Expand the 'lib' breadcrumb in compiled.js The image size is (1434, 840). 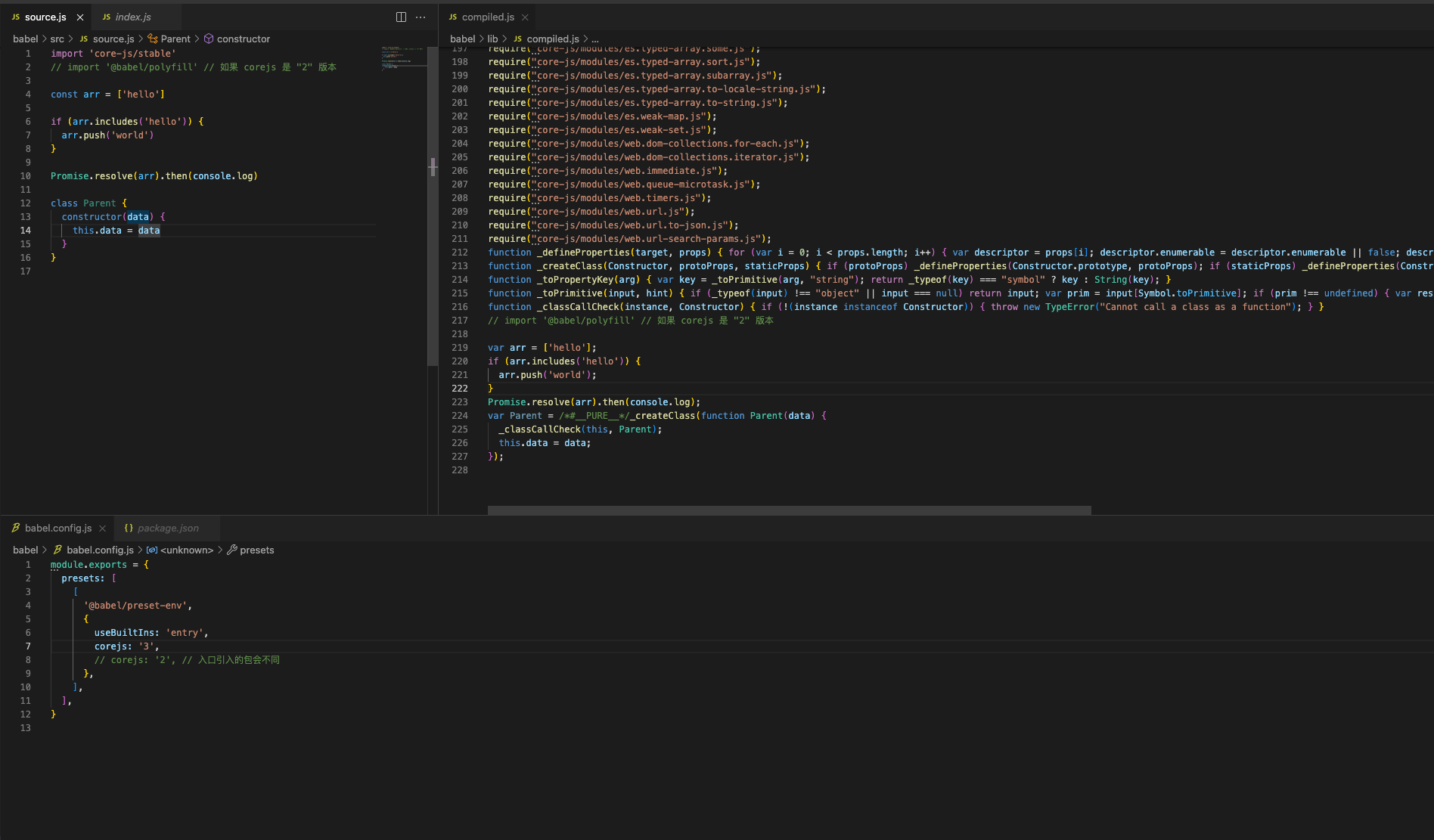tap(492, 39)
